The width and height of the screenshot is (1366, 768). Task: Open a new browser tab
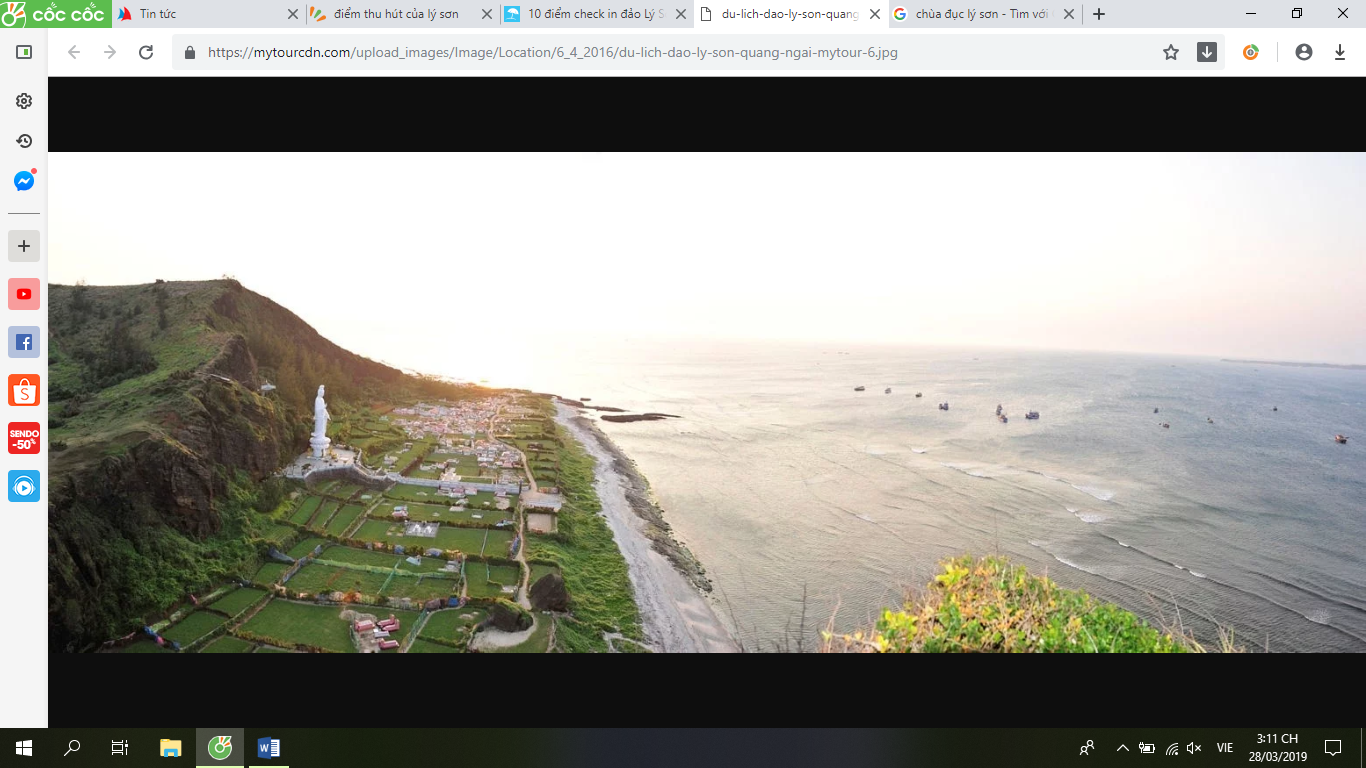[x=1099, y=14]
